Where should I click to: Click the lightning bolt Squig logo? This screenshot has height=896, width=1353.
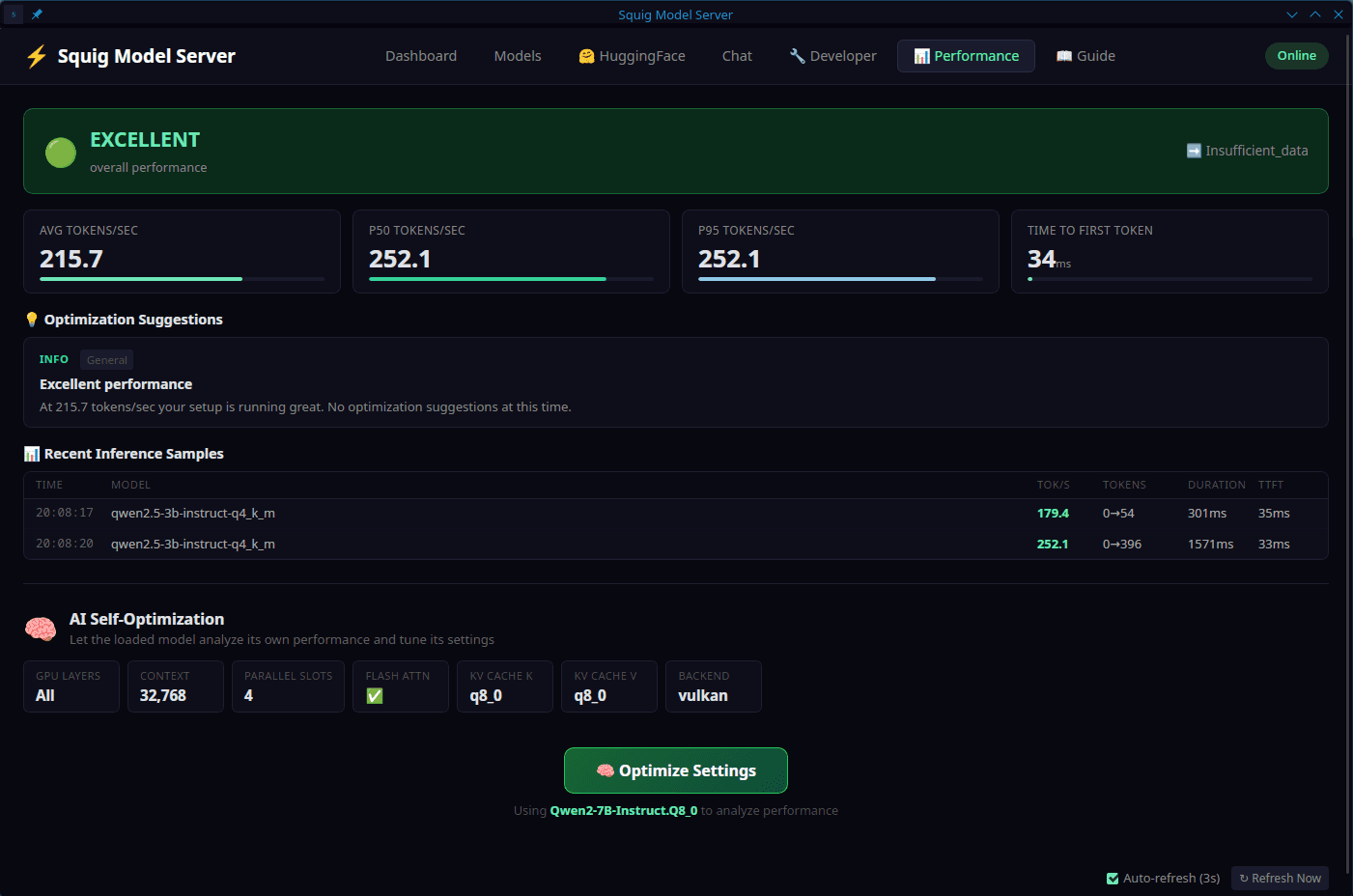[x=36, y=55]
